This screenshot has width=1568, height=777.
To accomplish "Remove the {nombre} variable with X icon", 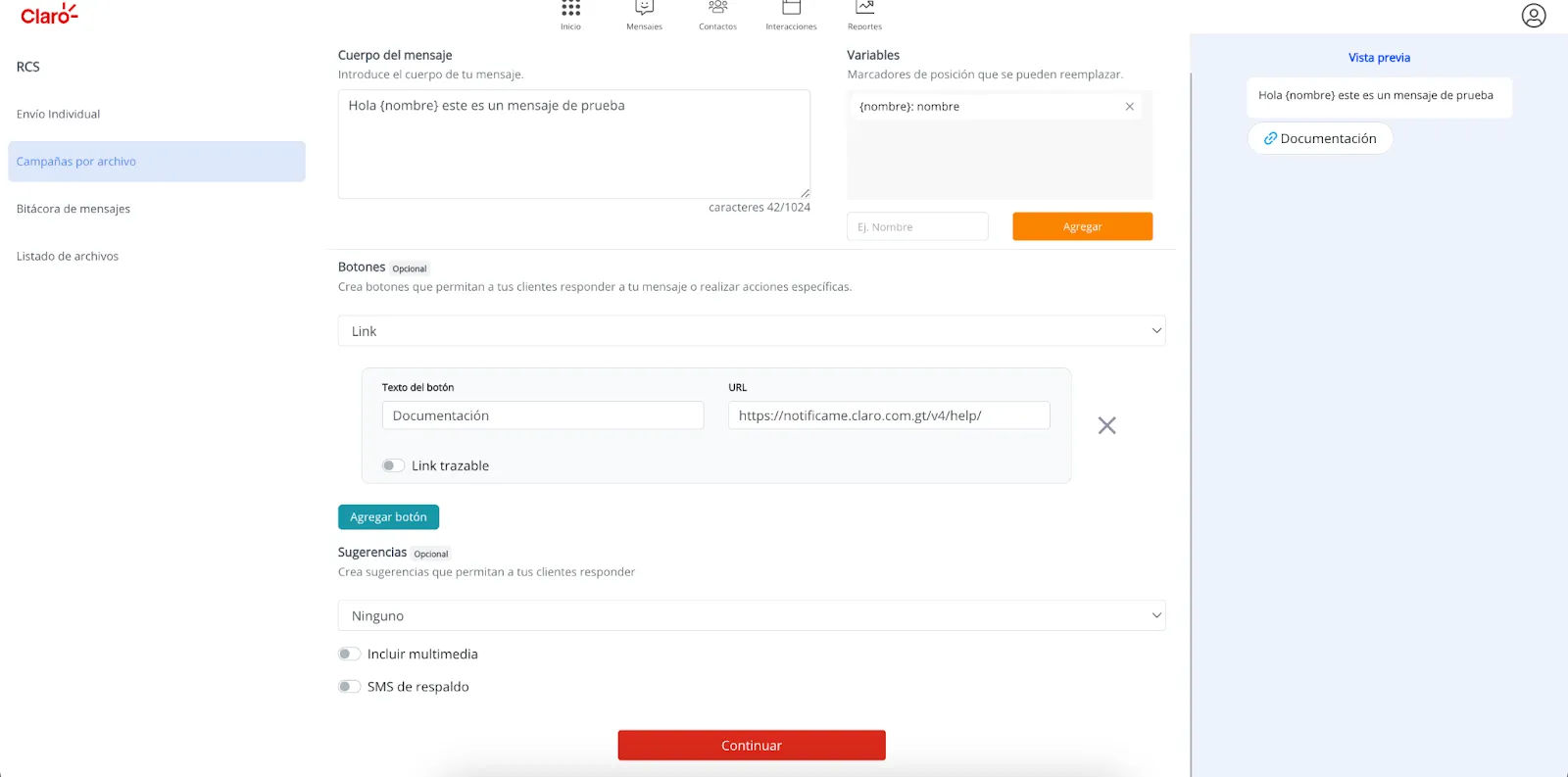I will pos(1129,107).
